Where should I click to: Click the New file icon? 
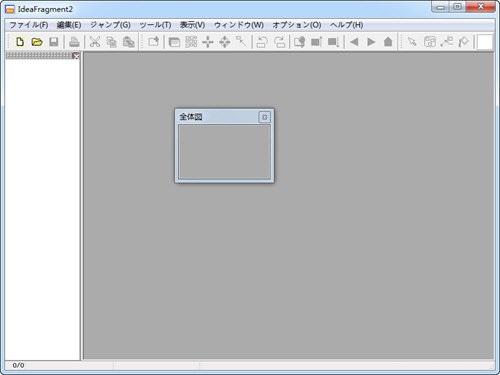pyautogui.click(x=20, y=42)
